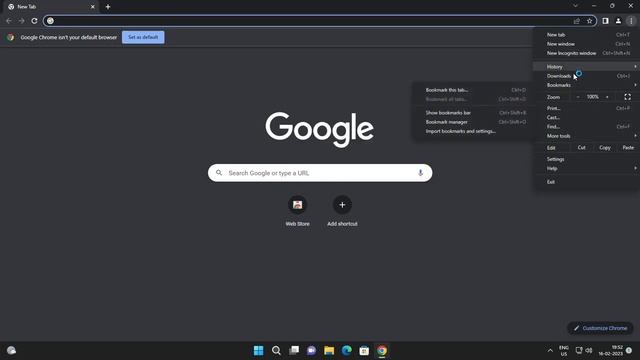The image size is (640, 360).
Task: Click the browser back arrow
Action: click(9, 21)
